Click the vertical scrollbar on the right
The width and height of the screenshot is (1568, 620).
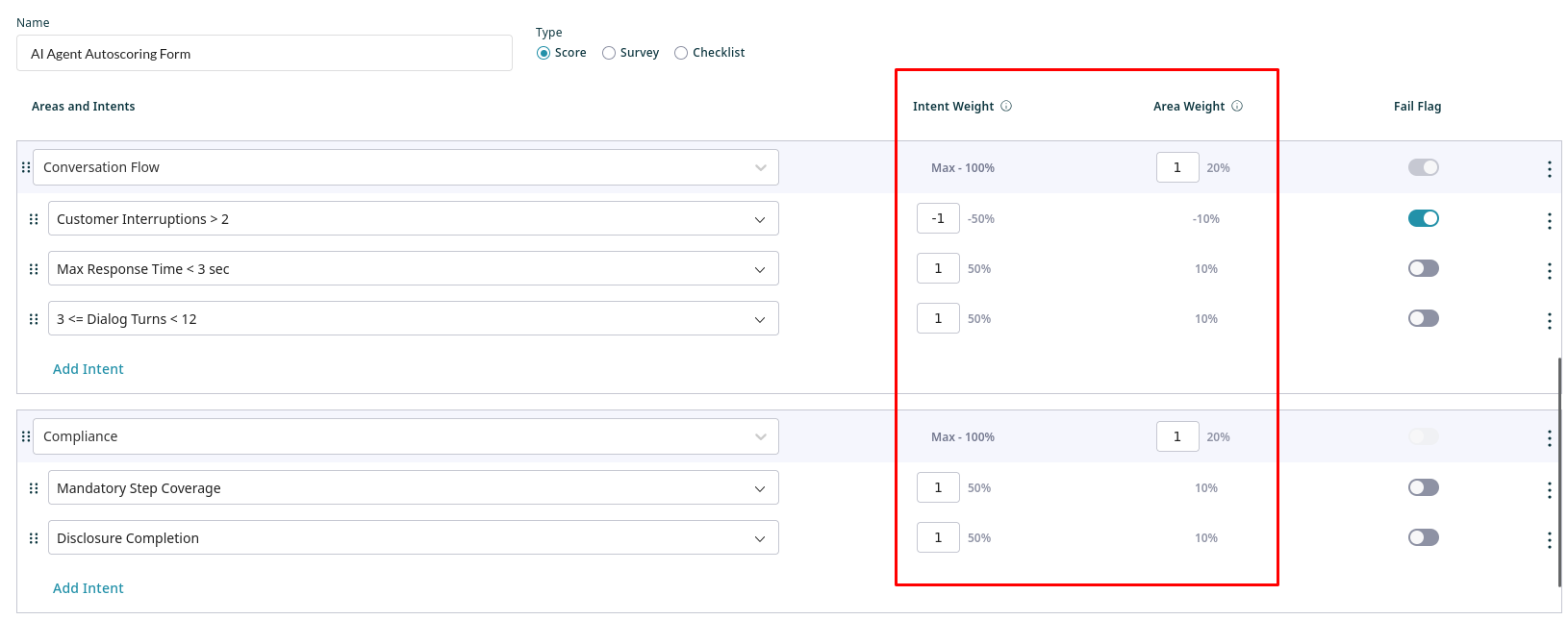coord(1559,471)
